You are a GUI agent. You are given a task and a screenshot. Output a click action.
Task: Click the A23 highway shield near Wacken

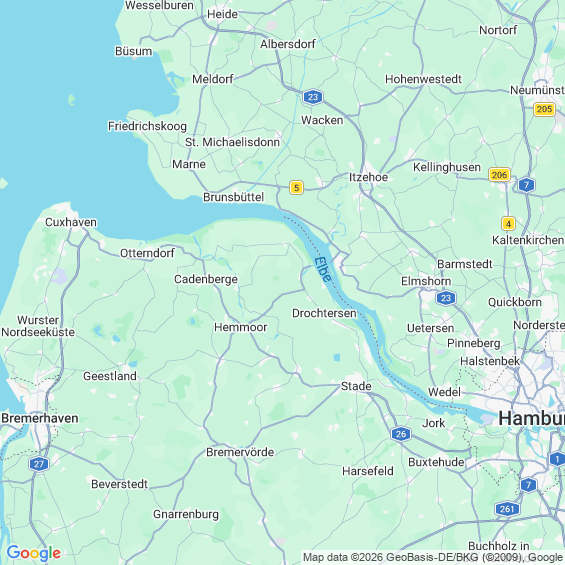[x=313, y=97]
